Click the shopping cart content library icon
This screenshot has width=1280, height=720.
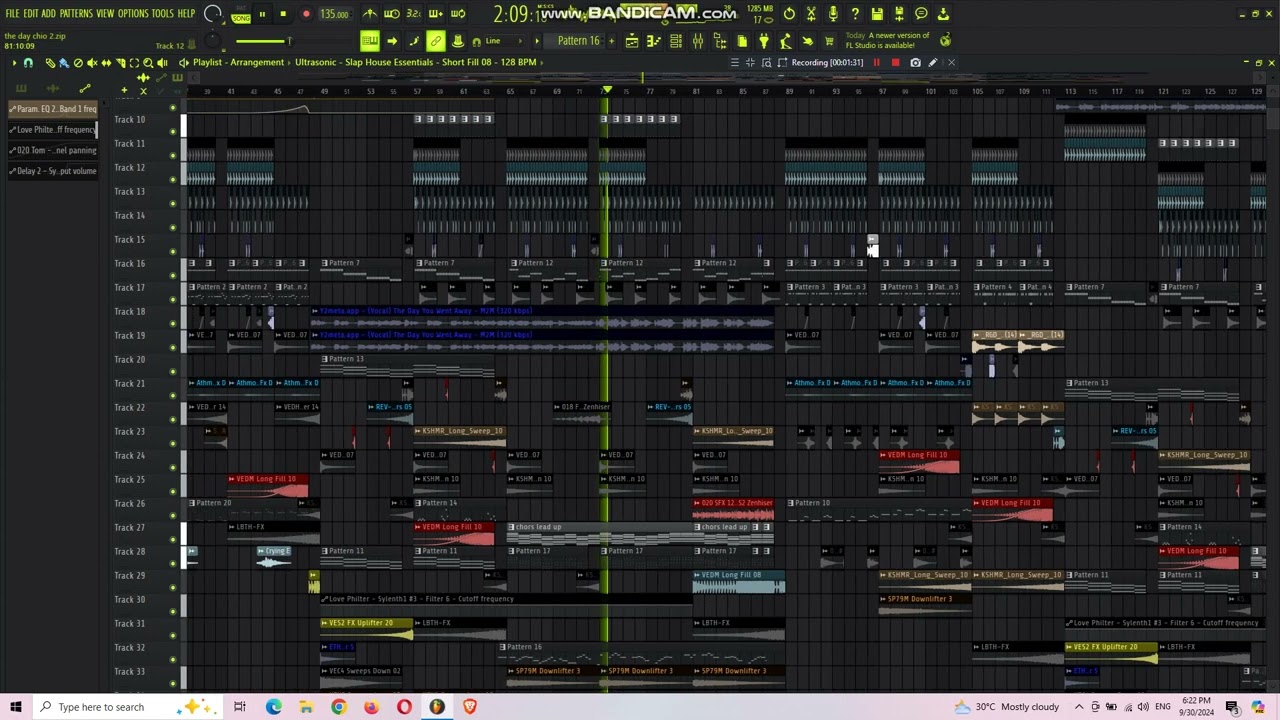coord(829,41)
